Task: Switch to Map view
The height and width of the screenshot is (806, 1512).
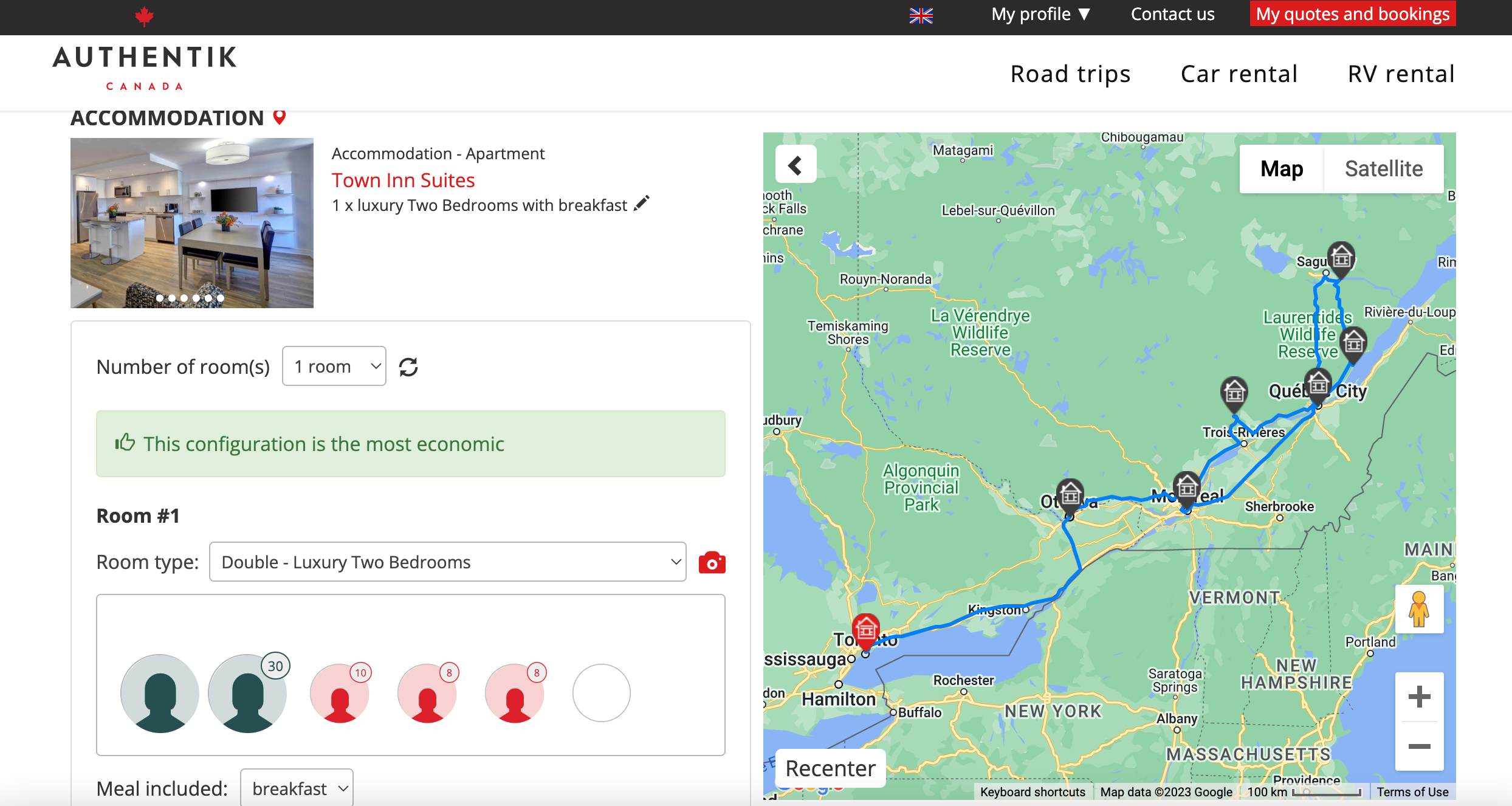Action: pos(1282,168)
